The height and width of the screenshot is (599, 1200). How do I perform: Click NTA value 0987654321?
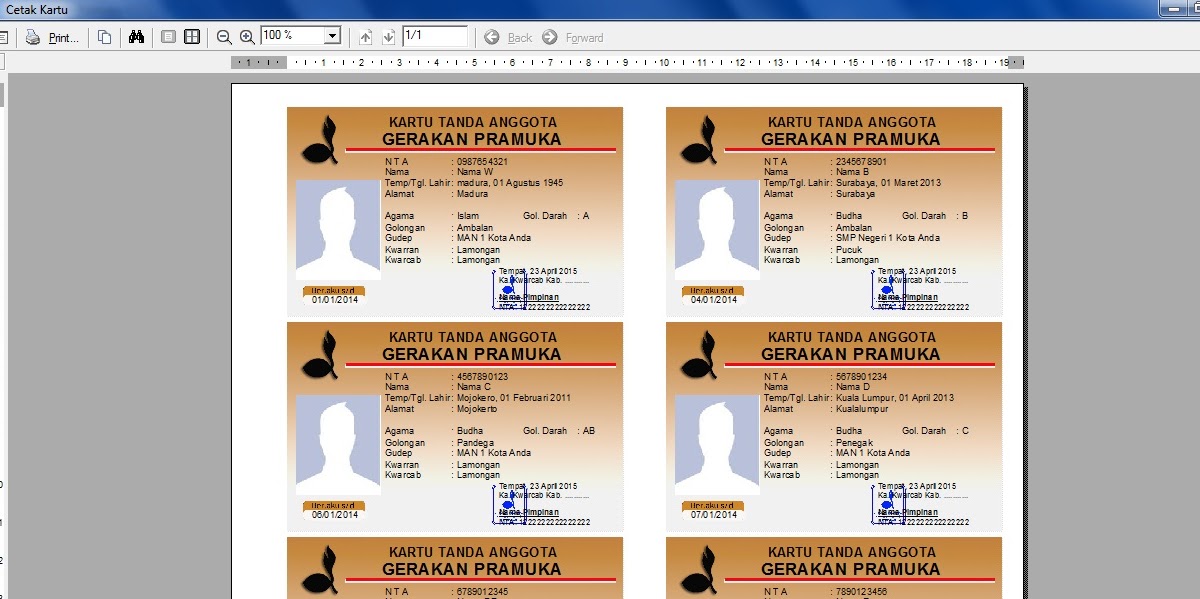click(482, 161)
